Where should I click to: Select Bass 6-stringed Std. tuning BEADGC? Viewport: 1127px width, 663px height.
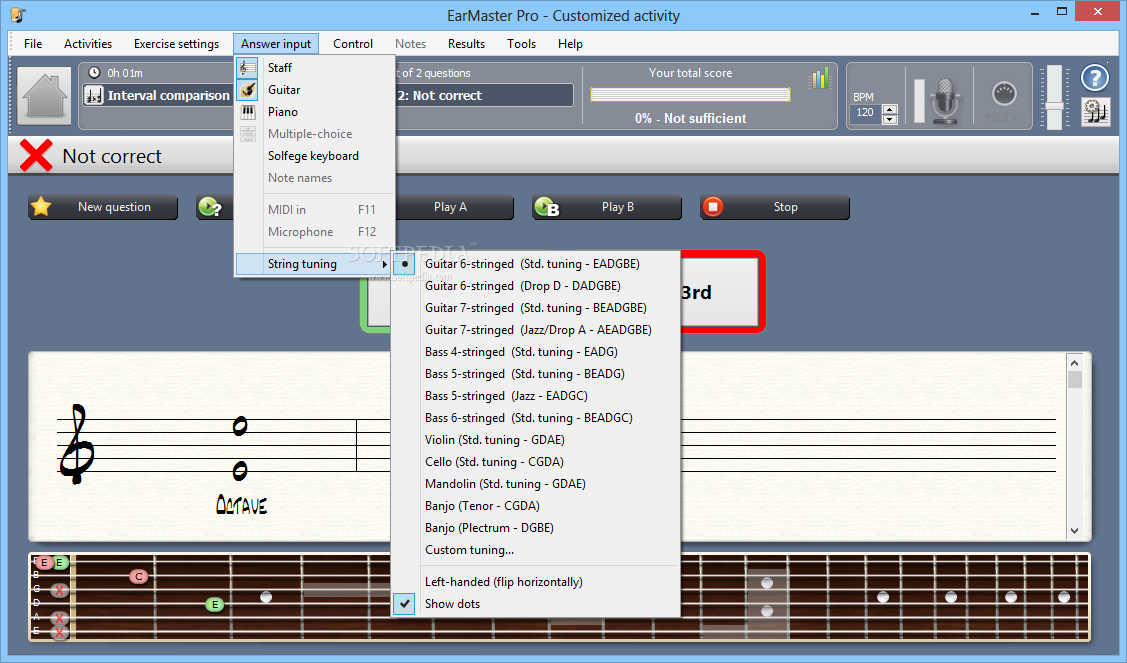point(535,418)
